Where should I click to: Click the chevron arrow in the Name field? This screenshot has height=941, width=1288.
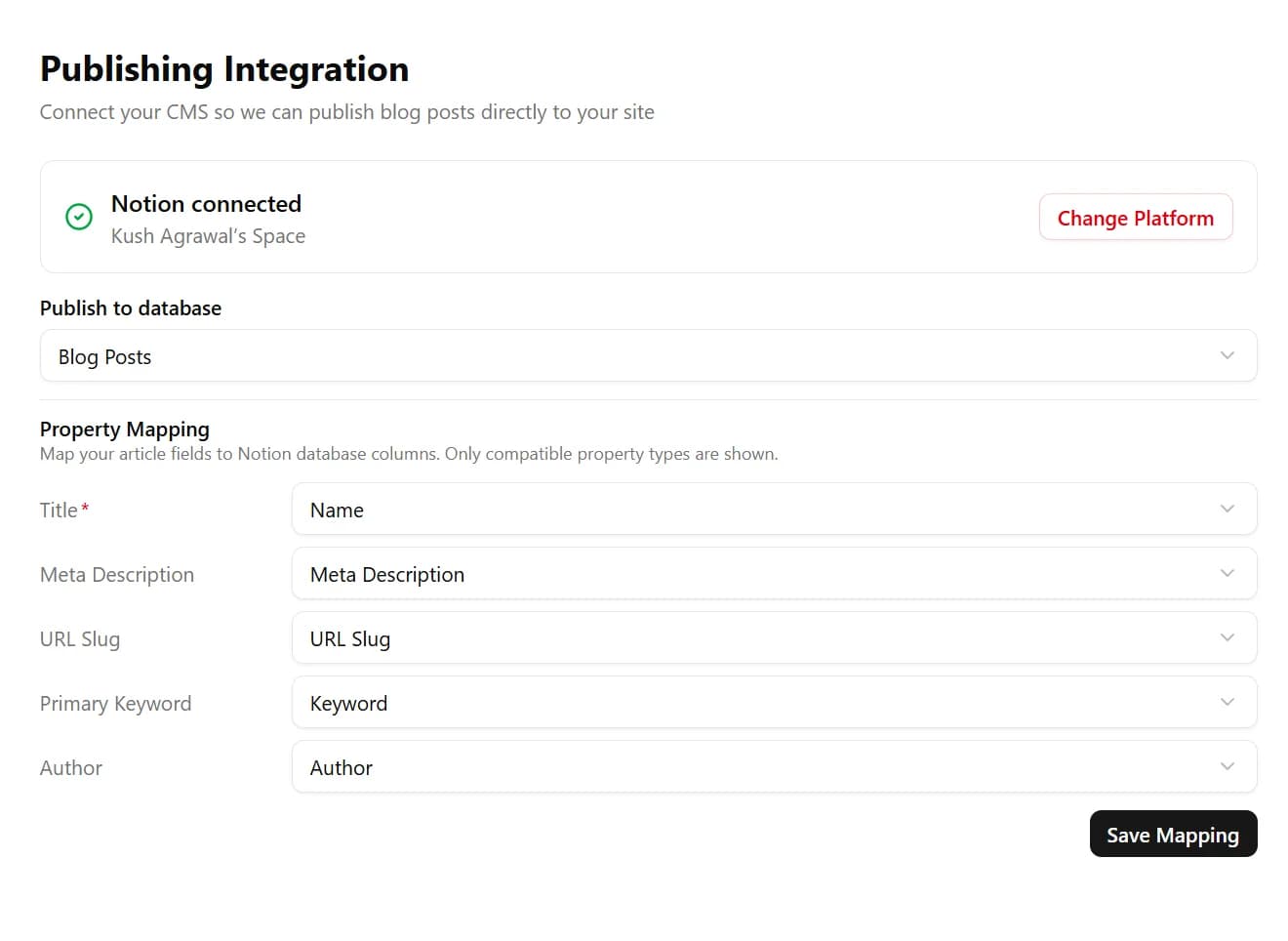[x=1227, y=509]
